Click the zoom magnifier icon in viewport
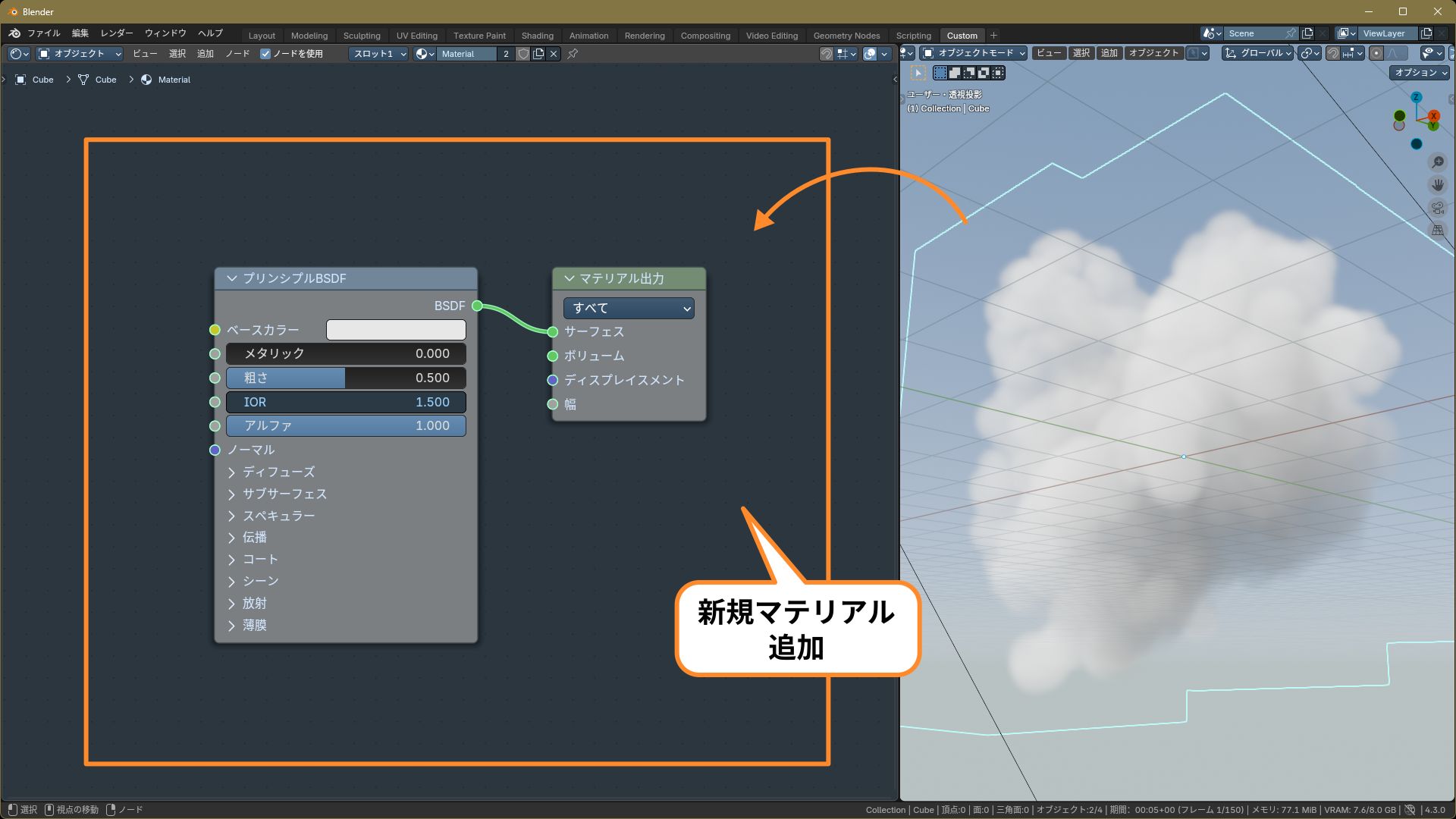The image size is (1456, 819). (1437, 162)
